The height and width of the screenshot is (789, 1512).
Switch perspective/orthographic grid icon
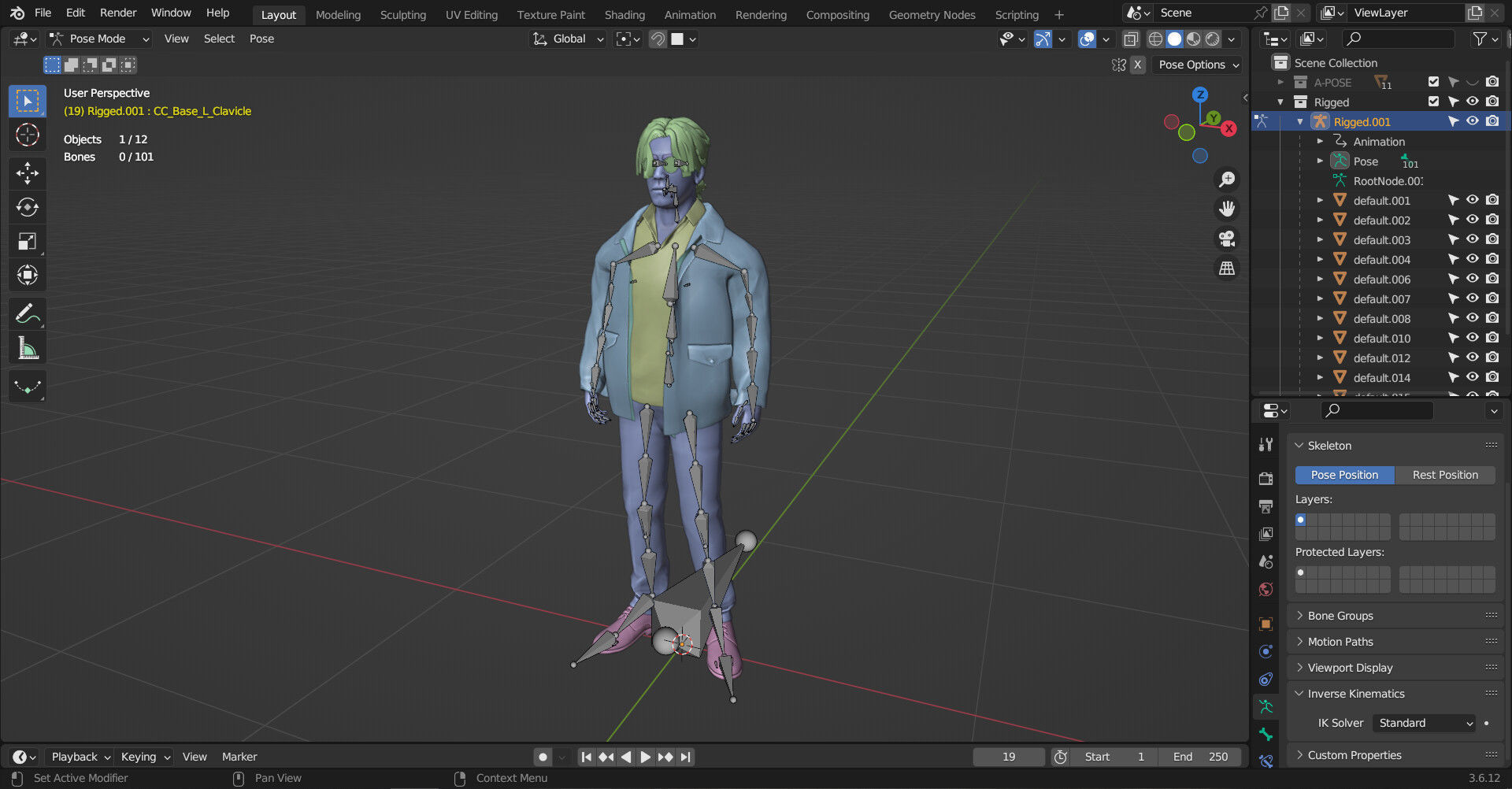[1227, 269]
